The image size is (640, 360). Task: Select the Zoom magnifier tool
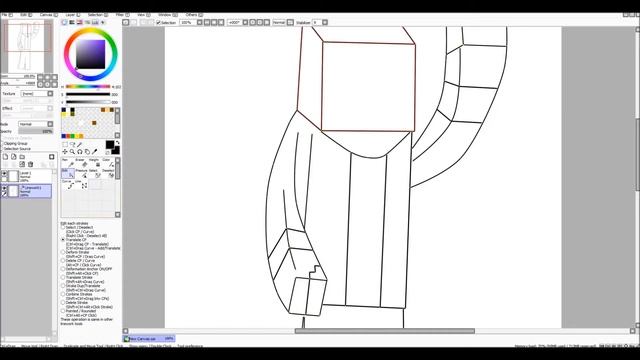coord(72,152)
